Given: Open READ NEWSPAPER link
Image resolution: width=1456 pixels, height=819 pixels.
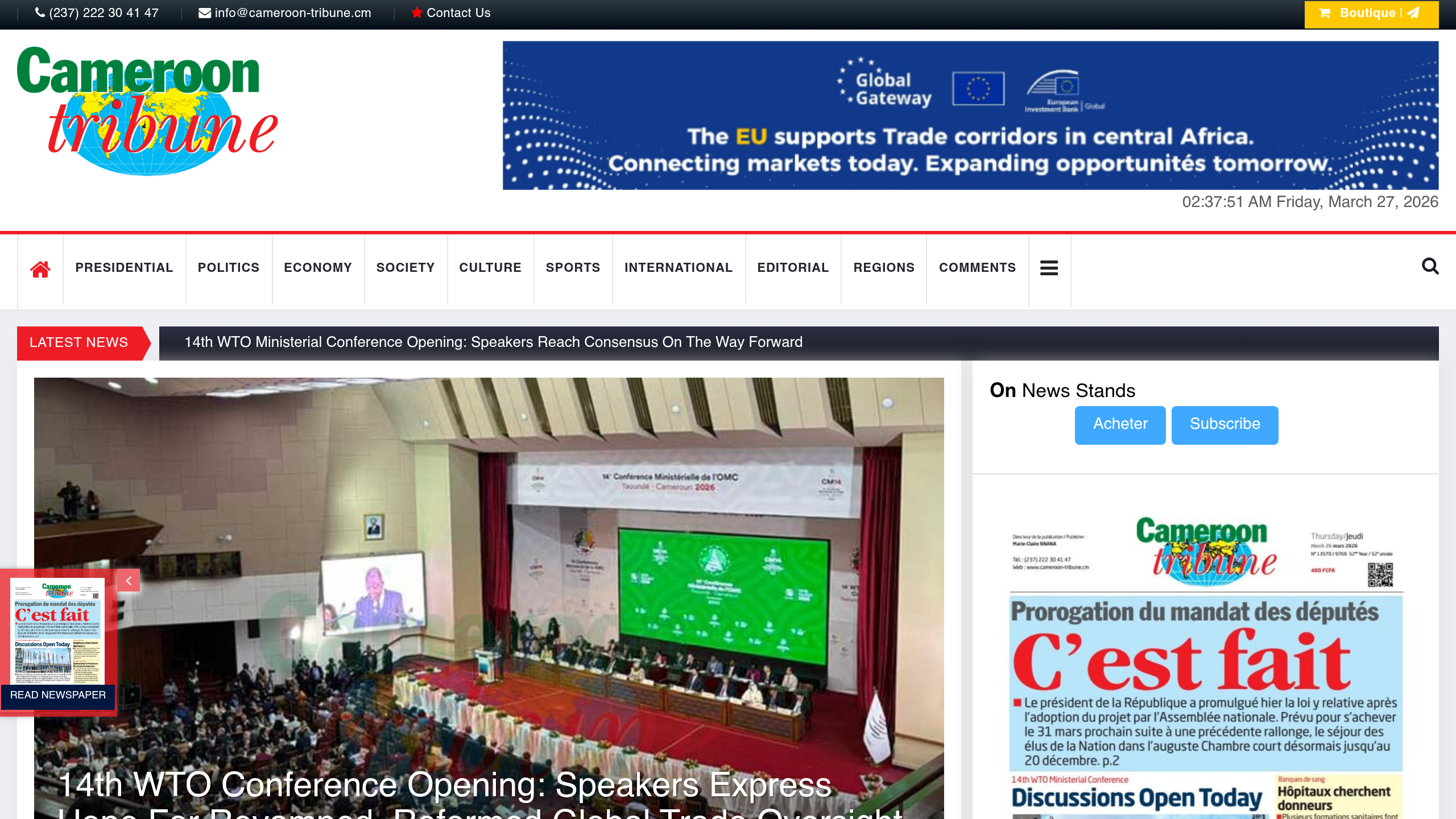Looking at the screenshot, I should [x=57, y=695].
